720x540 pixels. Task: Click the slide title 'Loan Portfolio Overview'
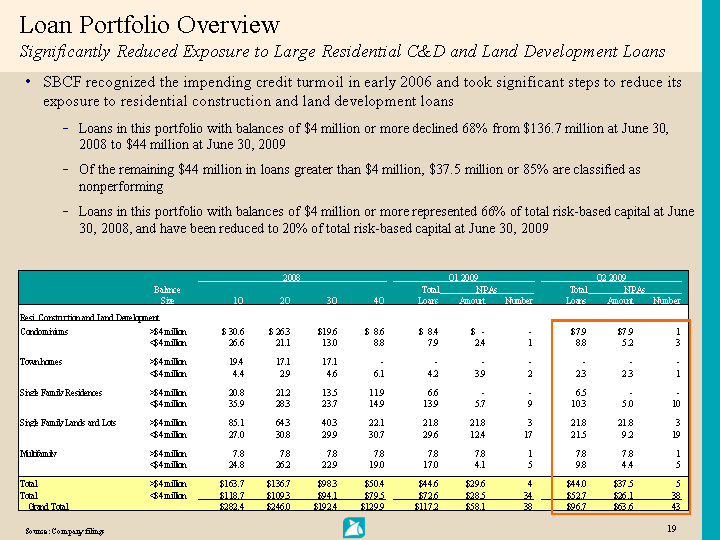(149, 25)
